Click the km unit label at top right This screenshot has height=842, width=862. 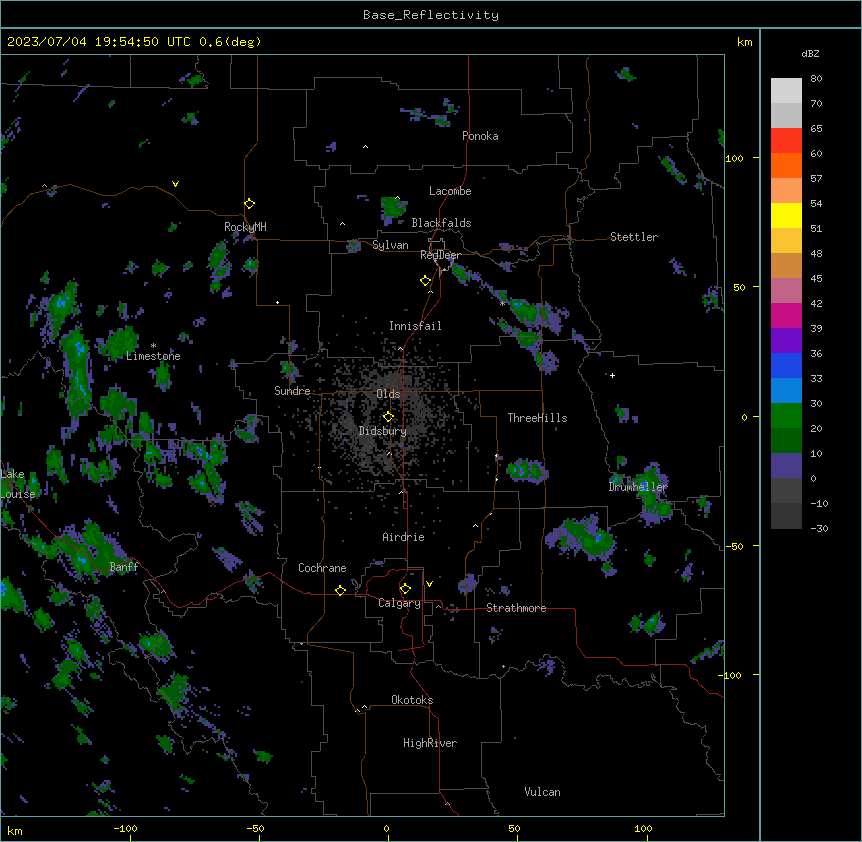(x=744, y=42)
